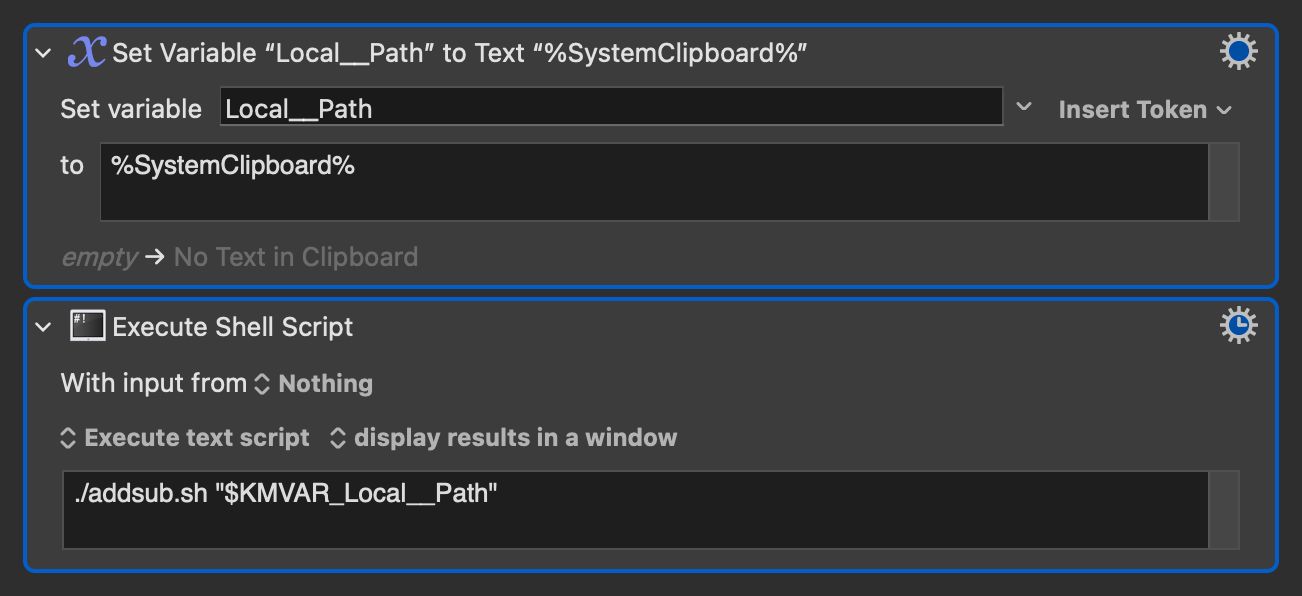This screenshot has width=1302, height=596.
Task: Click the %SystemClipboard% text field
Action: (x=655, y=182)
